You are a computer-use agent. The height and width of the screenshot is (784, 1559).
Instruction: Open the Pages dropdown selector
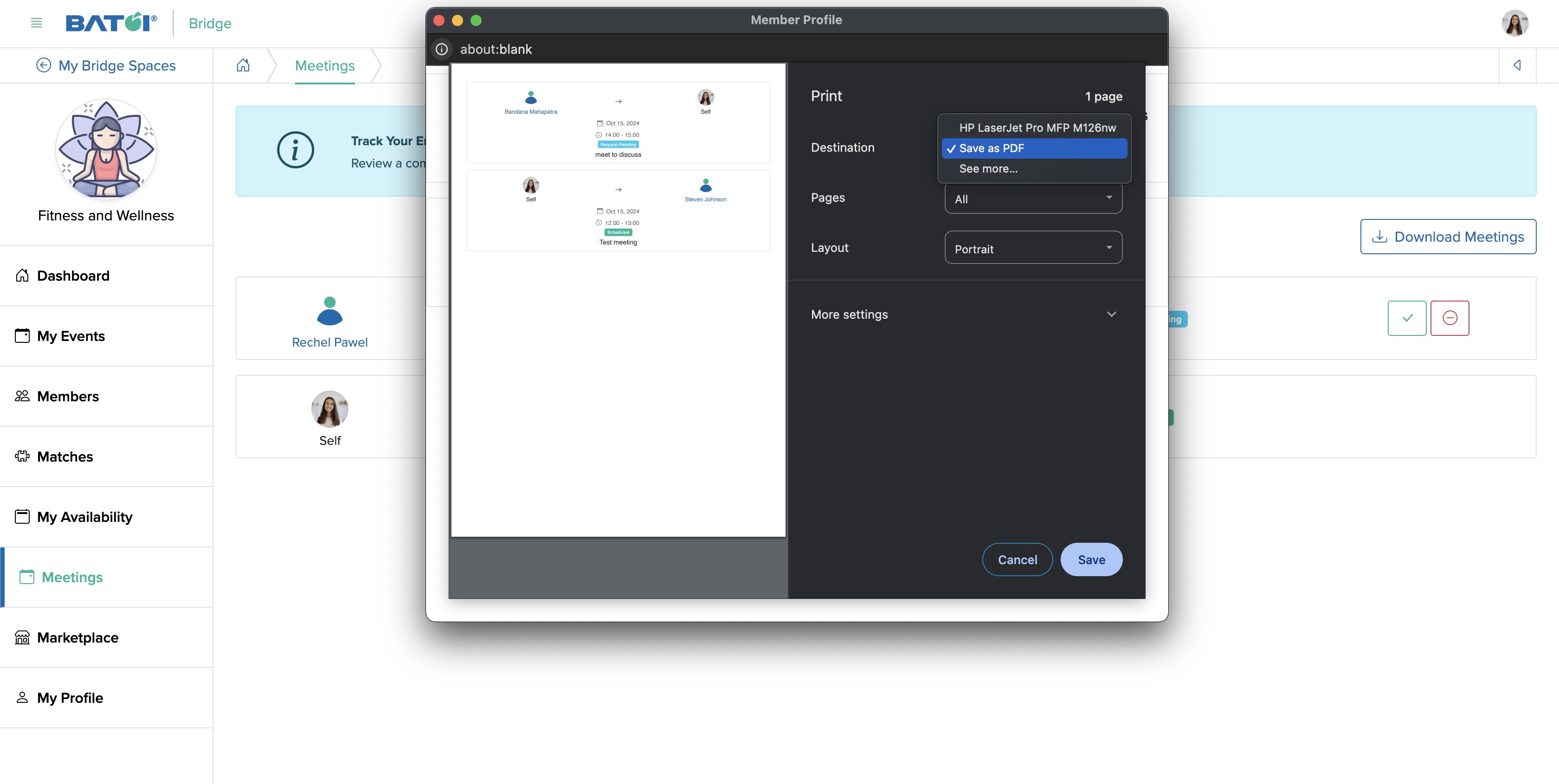pos(1032,198)
